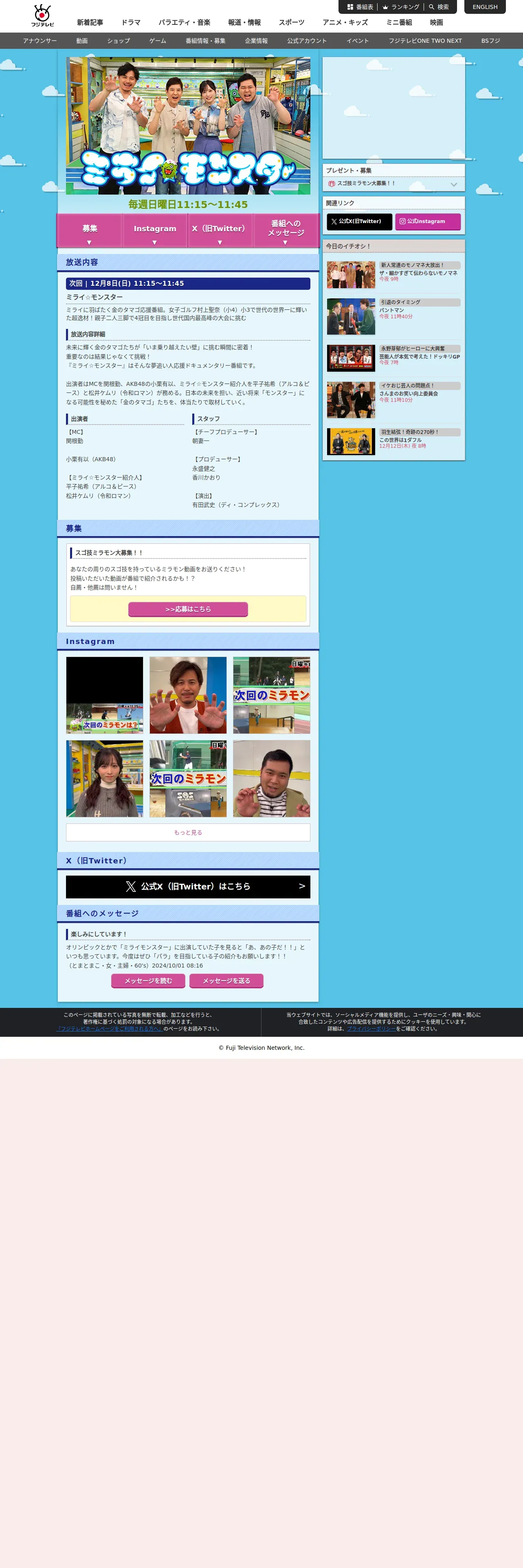The height and width of the screenshot is (1568, 523).
Task: Click the 次回 12月8日(日) 11:15〜11:45 bar
Action: 188,284
